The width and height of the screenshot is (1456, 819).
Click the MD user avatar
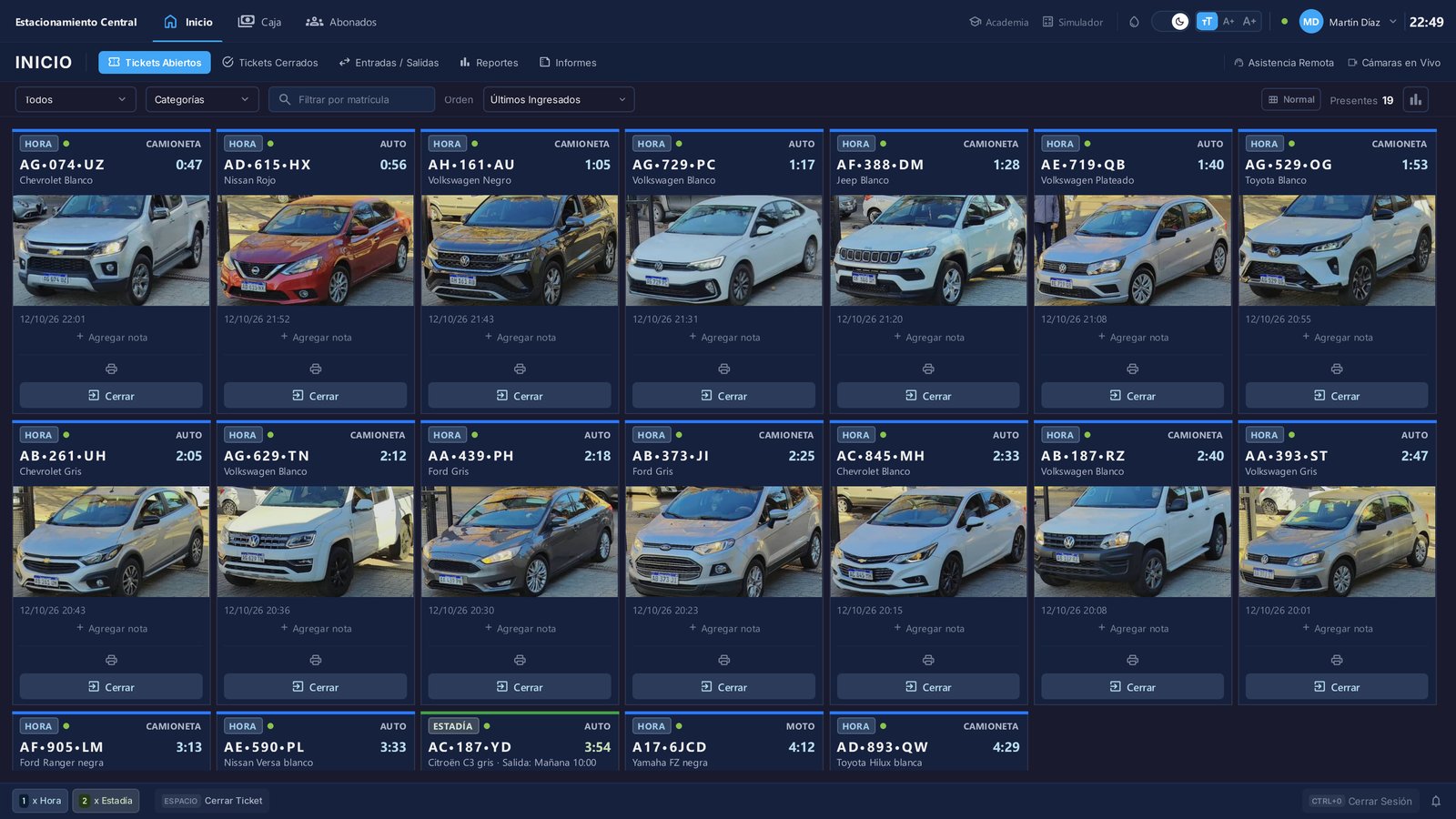pyautogui.click(x=1310, y=22)
